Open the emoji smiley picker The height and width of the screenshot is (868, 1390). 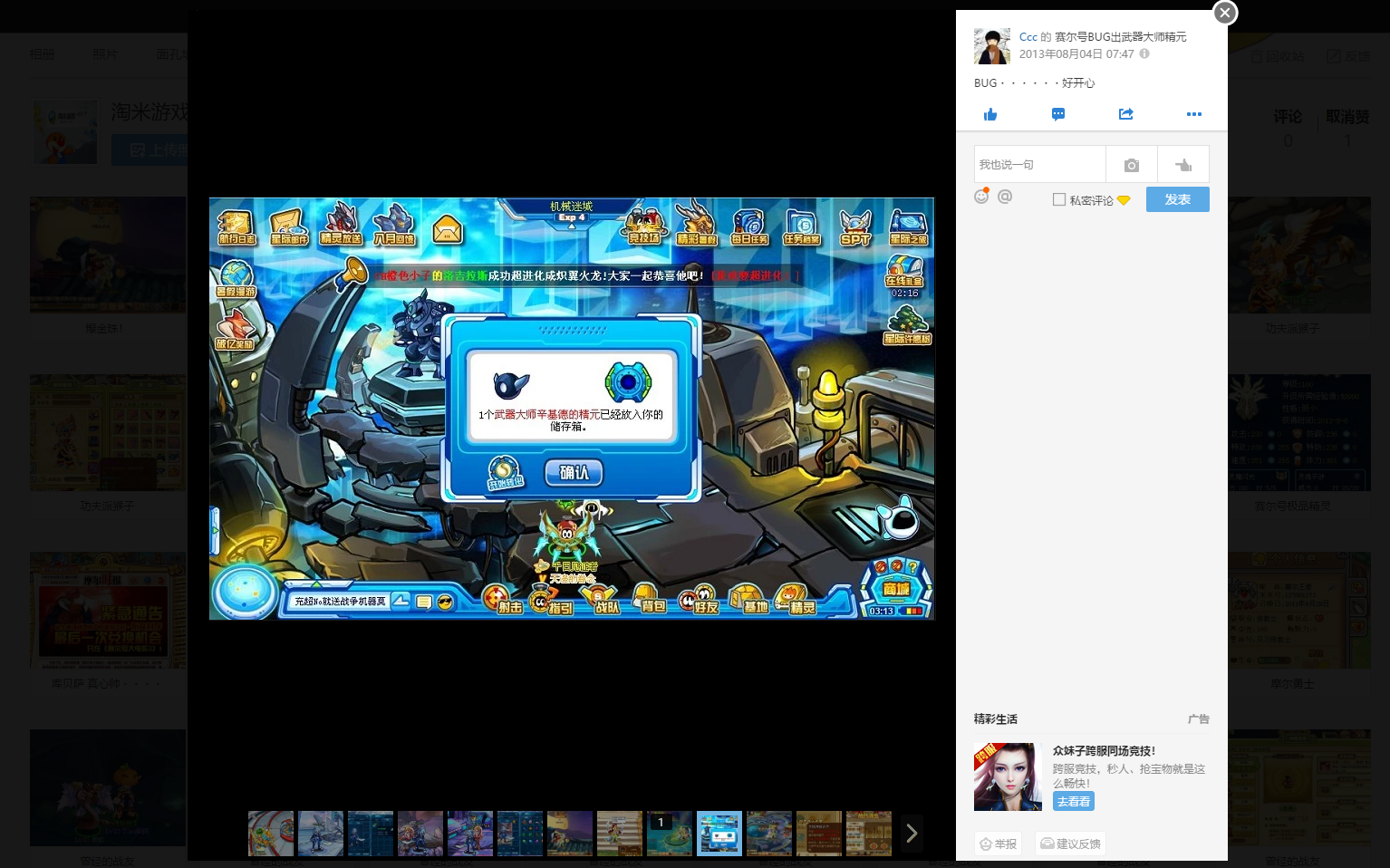(982, 196)
